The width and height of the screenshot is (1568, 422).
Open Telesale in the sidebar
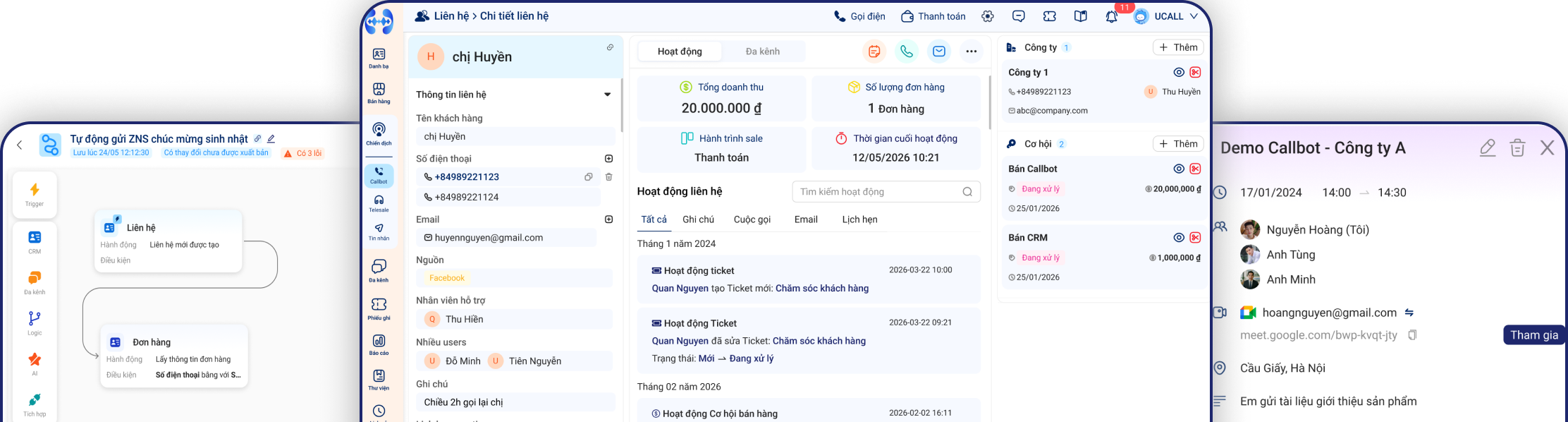coord(379,204)
